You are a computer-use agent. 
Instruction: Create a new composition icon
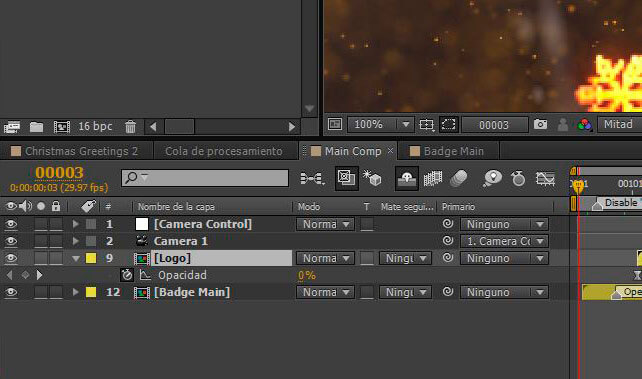[x=61, y=127]
